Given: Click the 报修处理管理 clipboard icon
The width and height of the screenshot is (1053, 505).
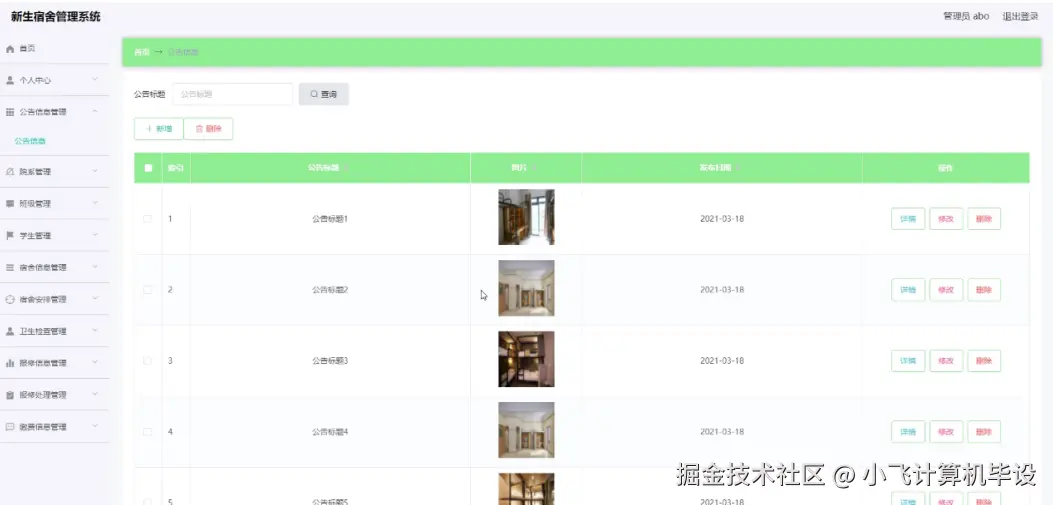Looking at the screenshot, I should [10, 395].
